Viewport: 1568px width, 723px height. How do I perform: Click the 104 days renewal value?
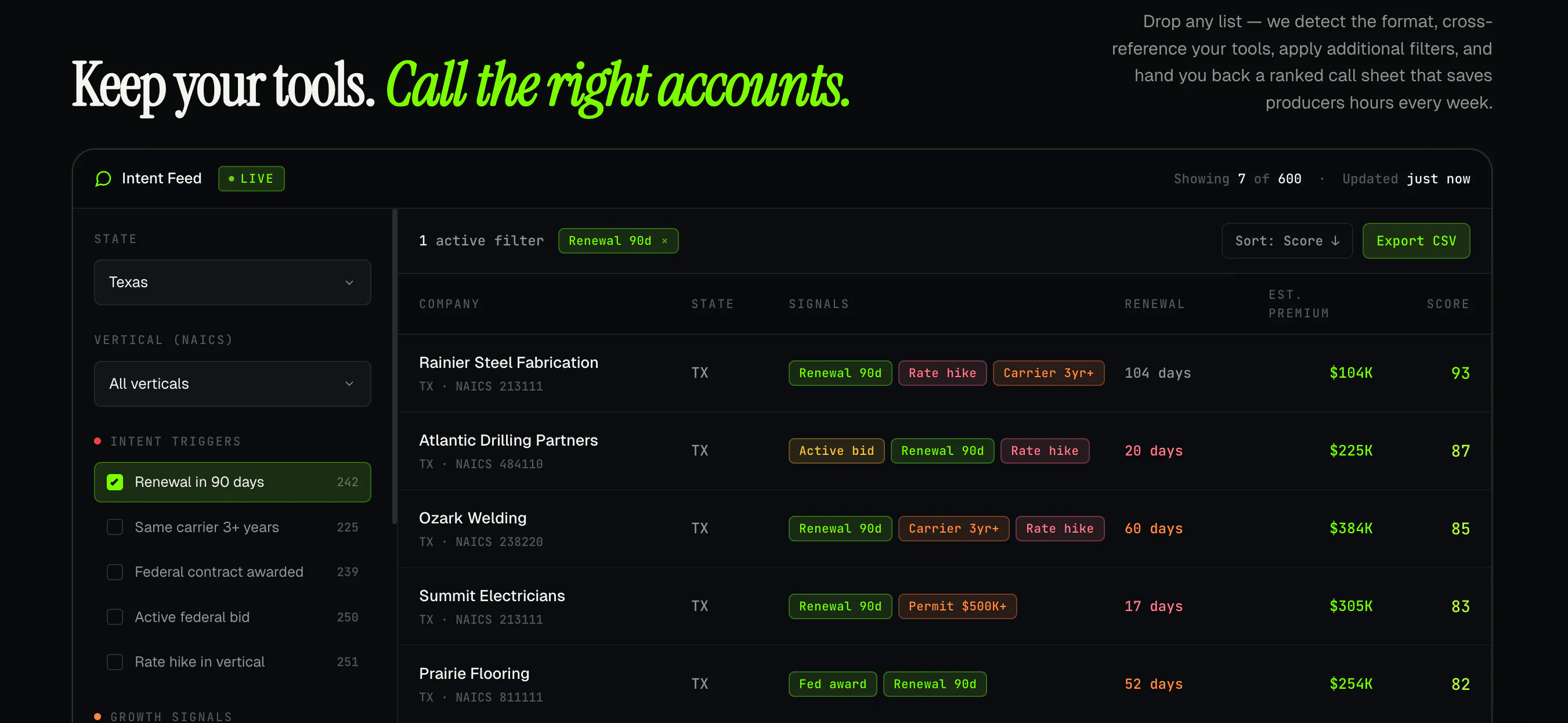pyautogui.click(x=1158, y=373)
